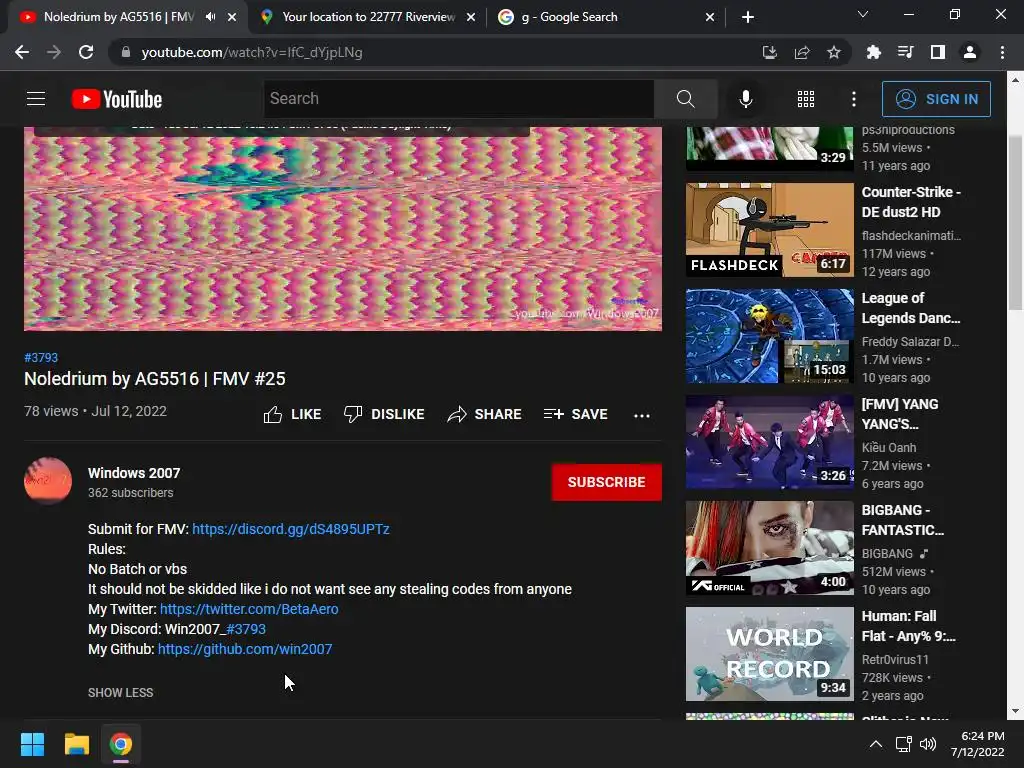
Task: Click the Human: Fall Flat title text
Action: point(908,626)
